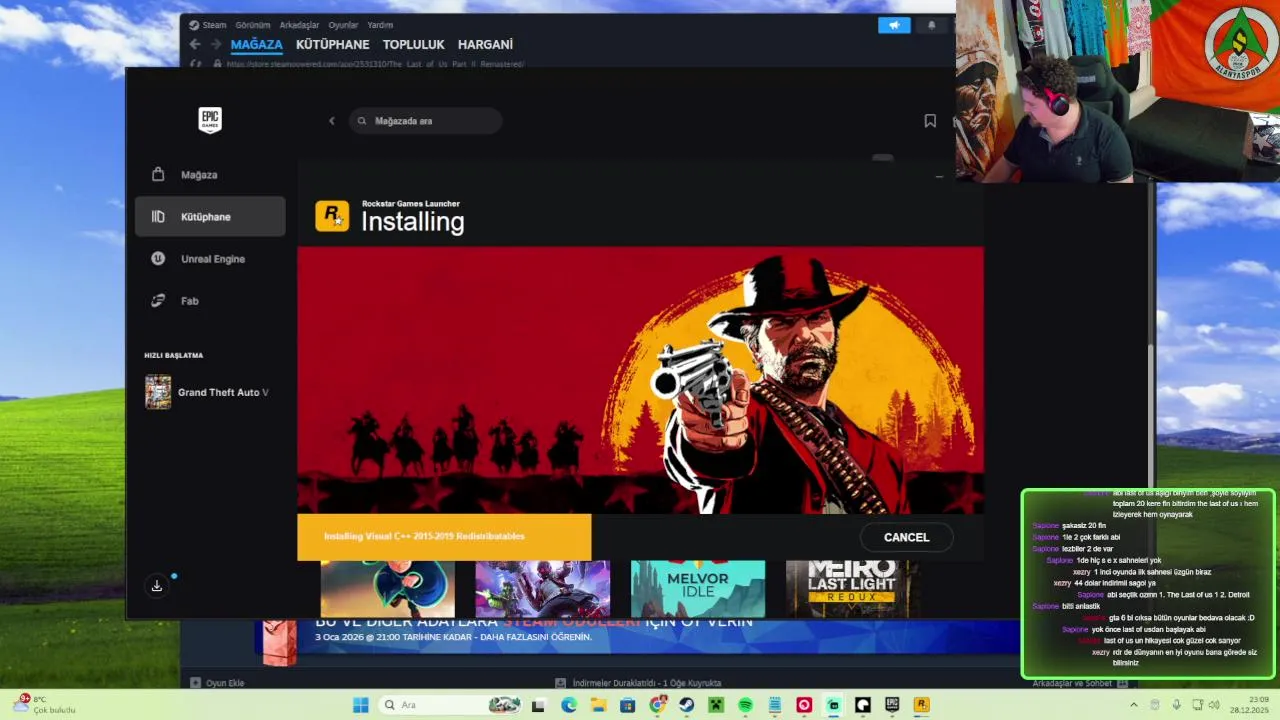Open the Steam menu in Steam window
The width and height of the screenshot is (1280, 720).
(208, 25)
